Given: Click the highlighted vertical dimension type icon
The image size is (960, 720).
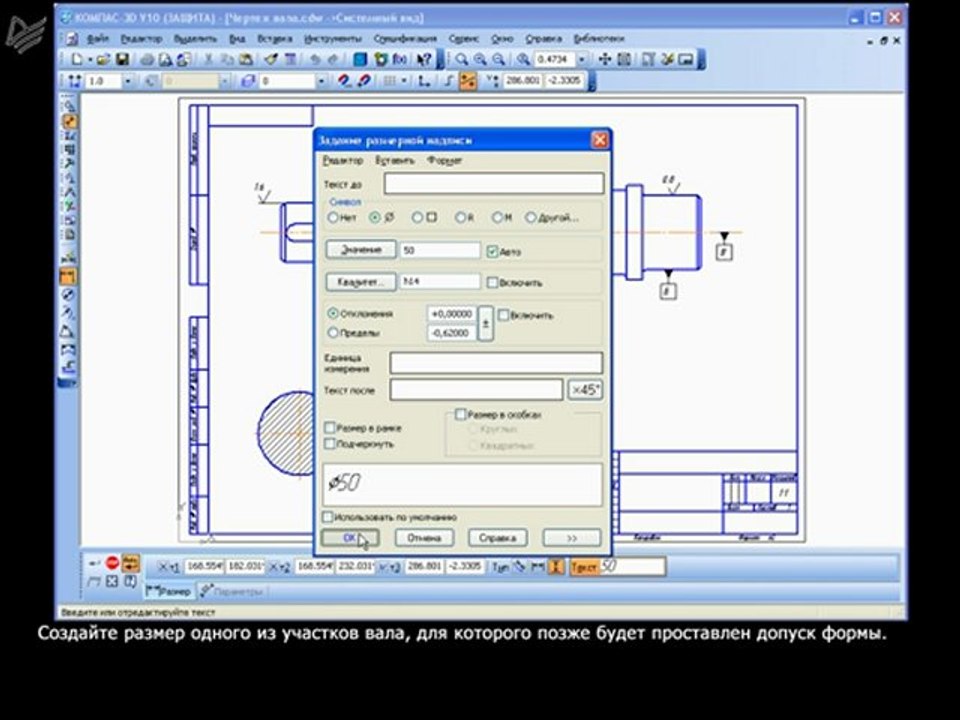Looking at the screenshot, I should click(x=556, y=567).
